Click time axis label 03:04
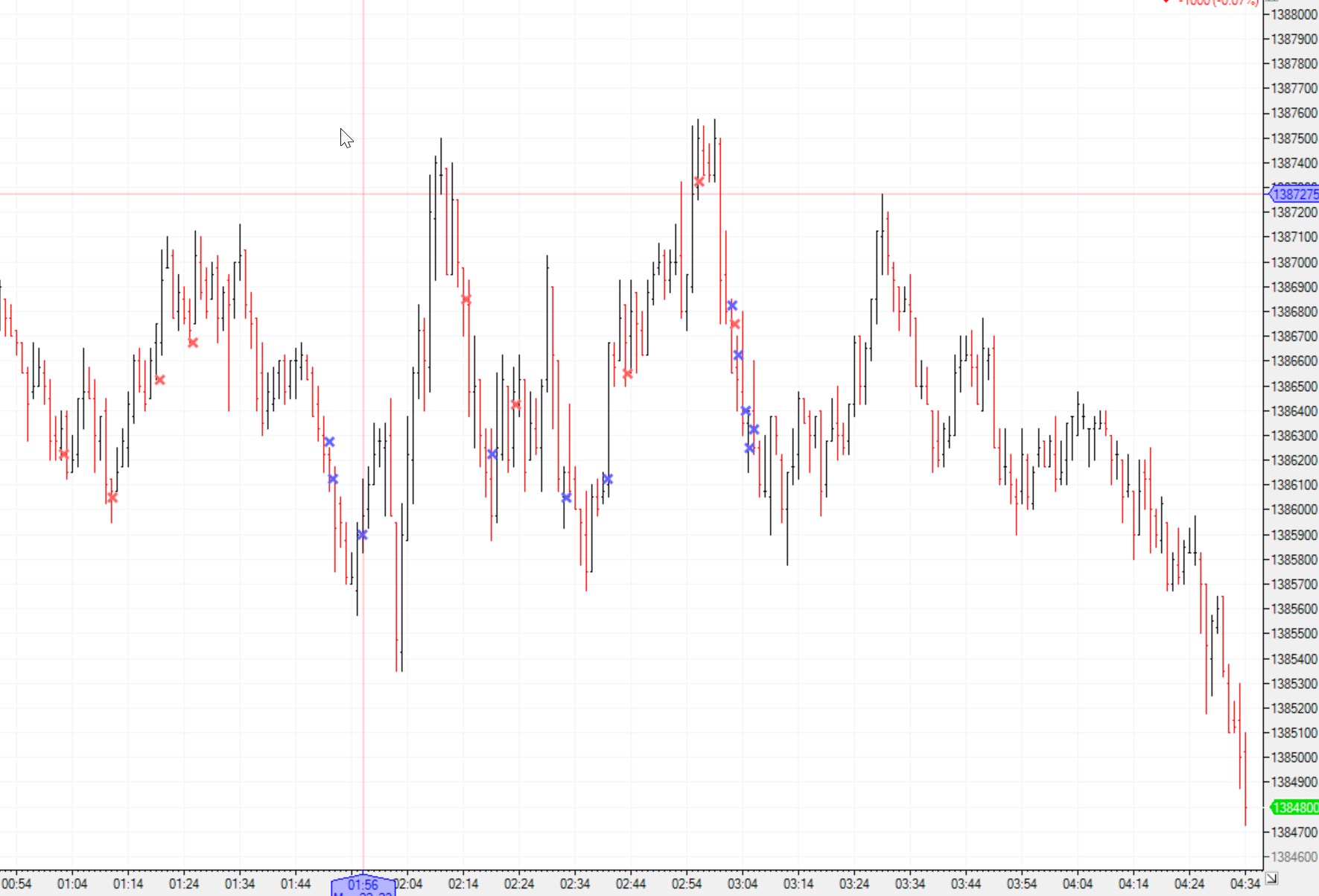This screenshot has height=896, width=1319. (743, 884)
